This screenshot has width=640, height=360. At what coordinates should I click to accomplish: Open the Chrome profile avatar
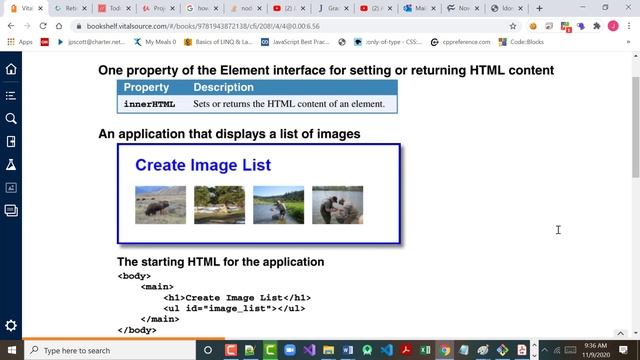(x=613, y=26)
